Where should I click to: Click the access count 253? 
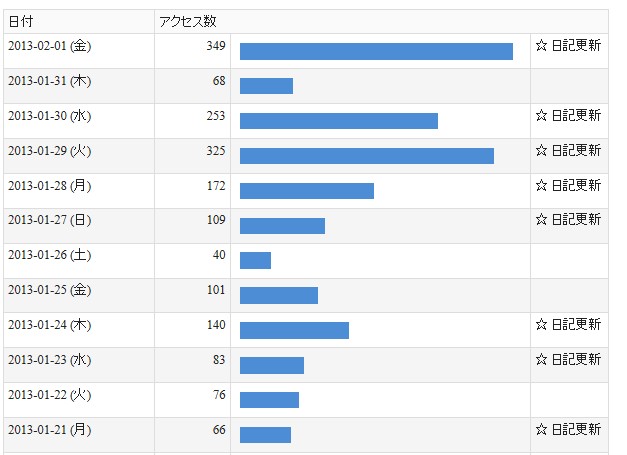(216, 116)
